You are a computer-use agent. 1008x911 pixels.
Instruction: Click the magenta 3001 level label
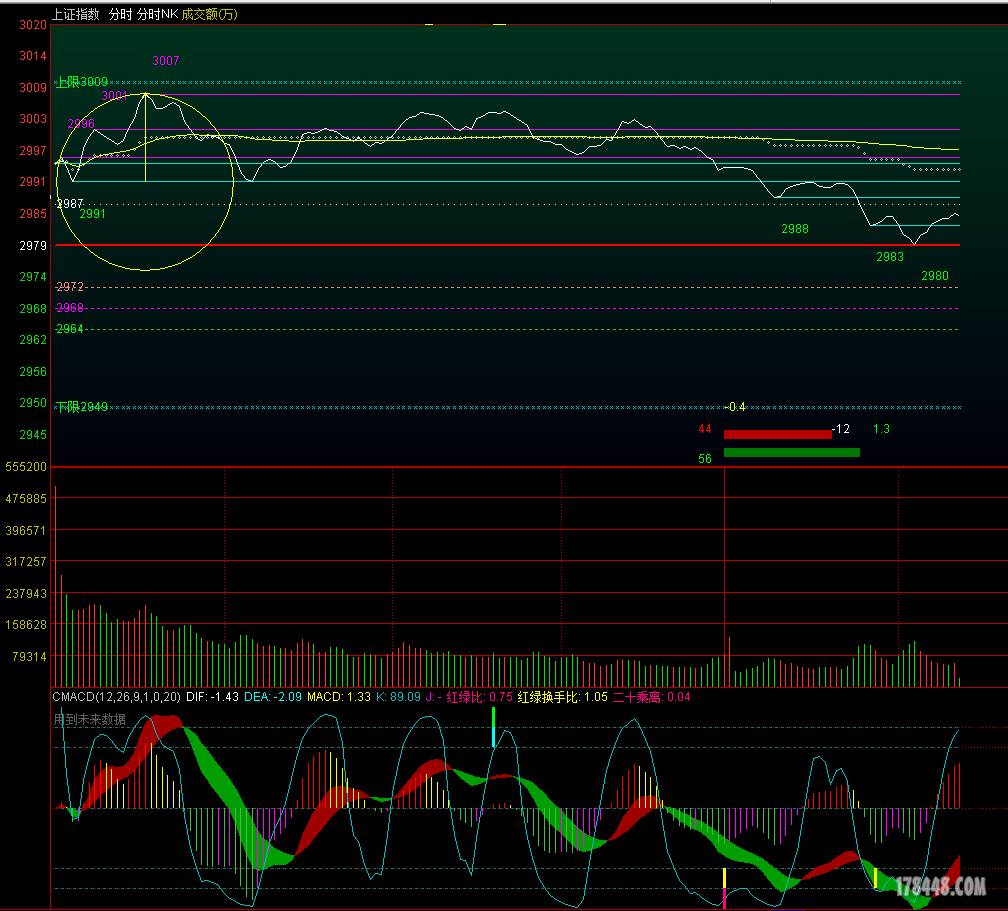pyautogui.click(x=114, y=96)
